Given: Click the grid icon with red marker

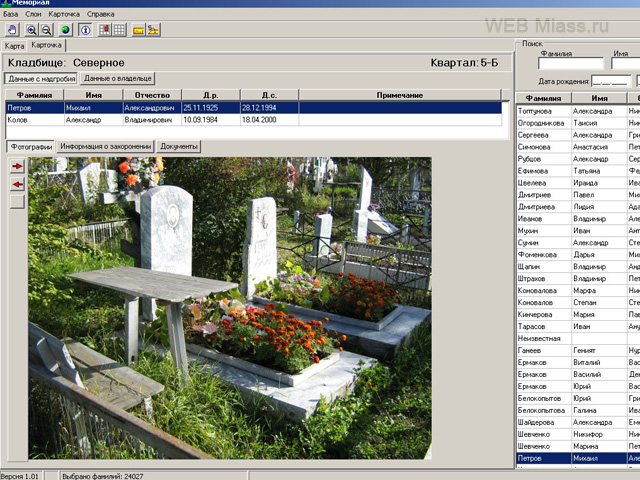Looking at the screenshot, I should pos(105,30).
